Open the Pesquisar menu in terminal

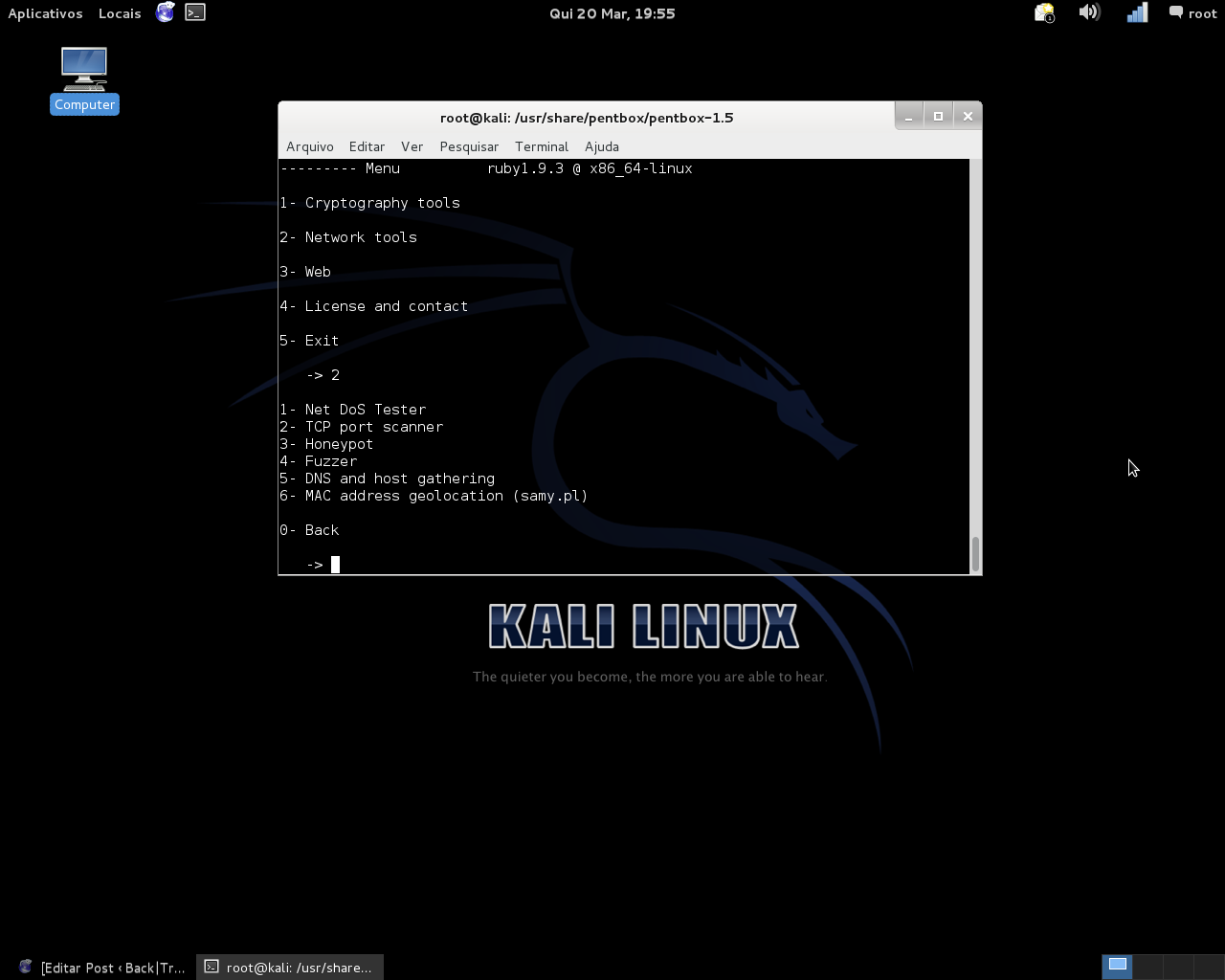(x=469, y=146)
